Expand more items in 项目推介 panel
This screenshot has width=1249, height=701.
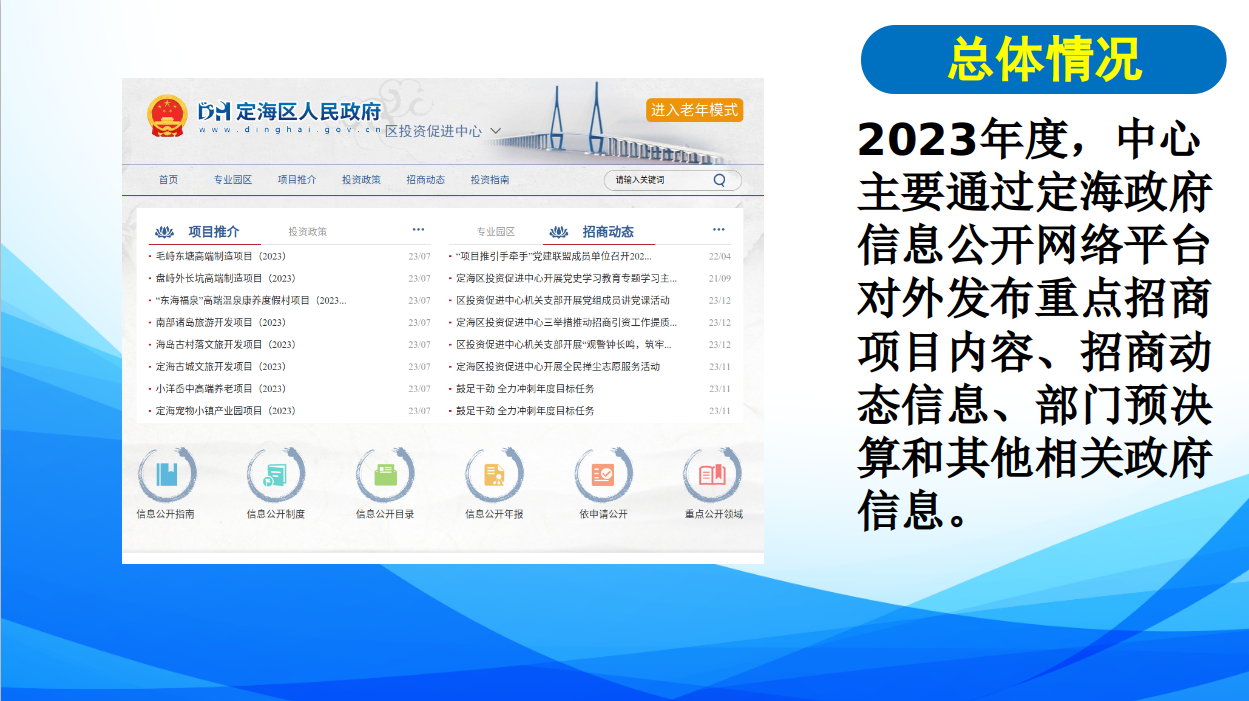pyautogui.click(x=418, y=230)
